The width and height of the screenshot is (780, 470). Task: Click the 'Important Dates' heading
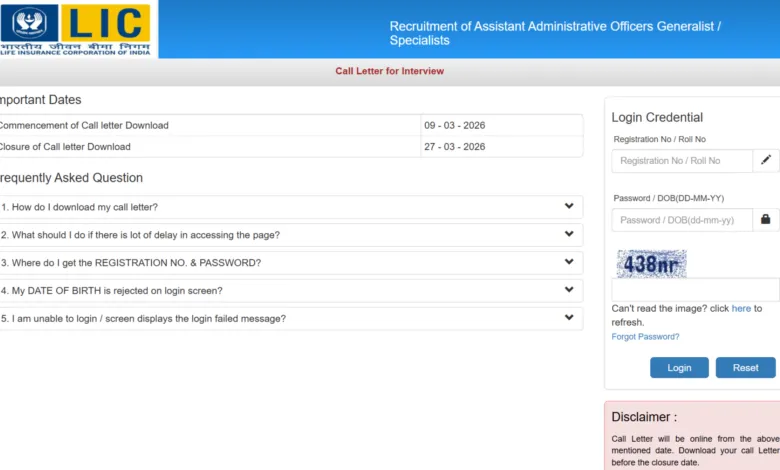[40, 99]
